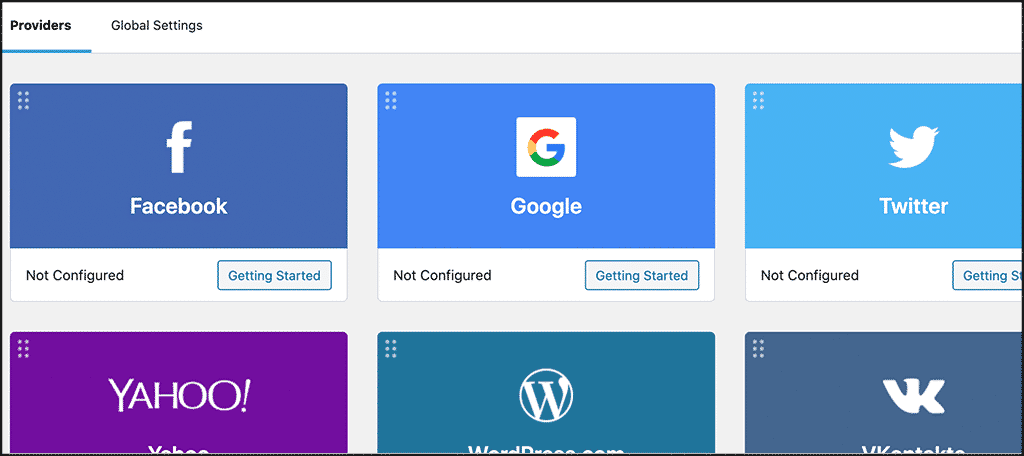Grab the drag handle on Facebook card

(24, 100)
